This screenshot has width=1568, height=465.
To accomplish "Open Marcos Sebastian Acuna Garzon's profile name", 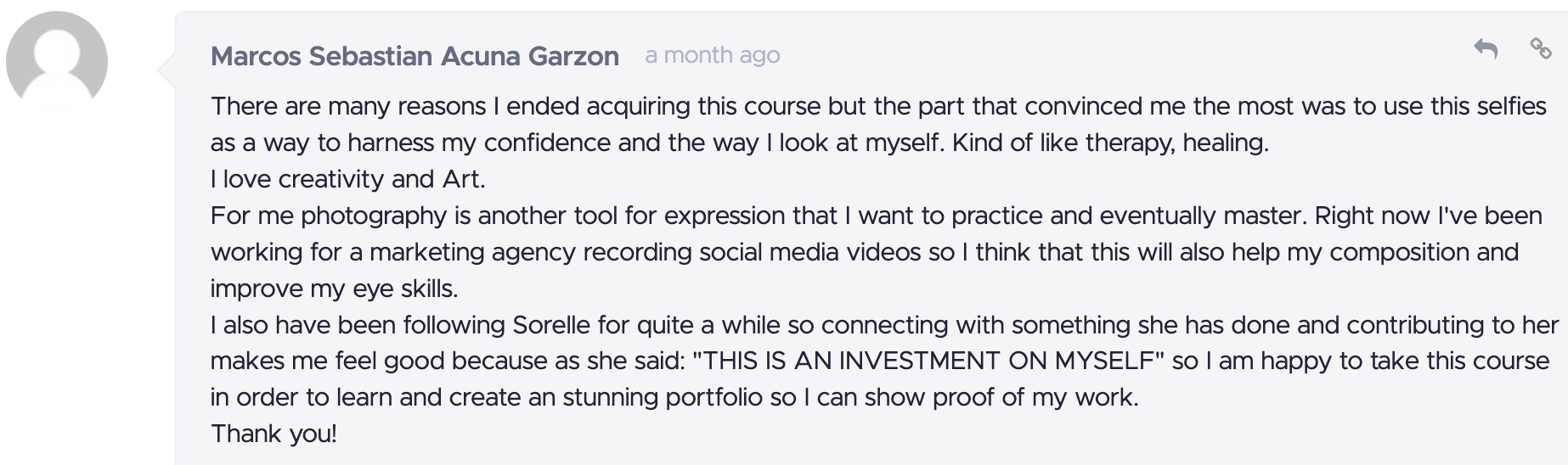I will [415, 56].
